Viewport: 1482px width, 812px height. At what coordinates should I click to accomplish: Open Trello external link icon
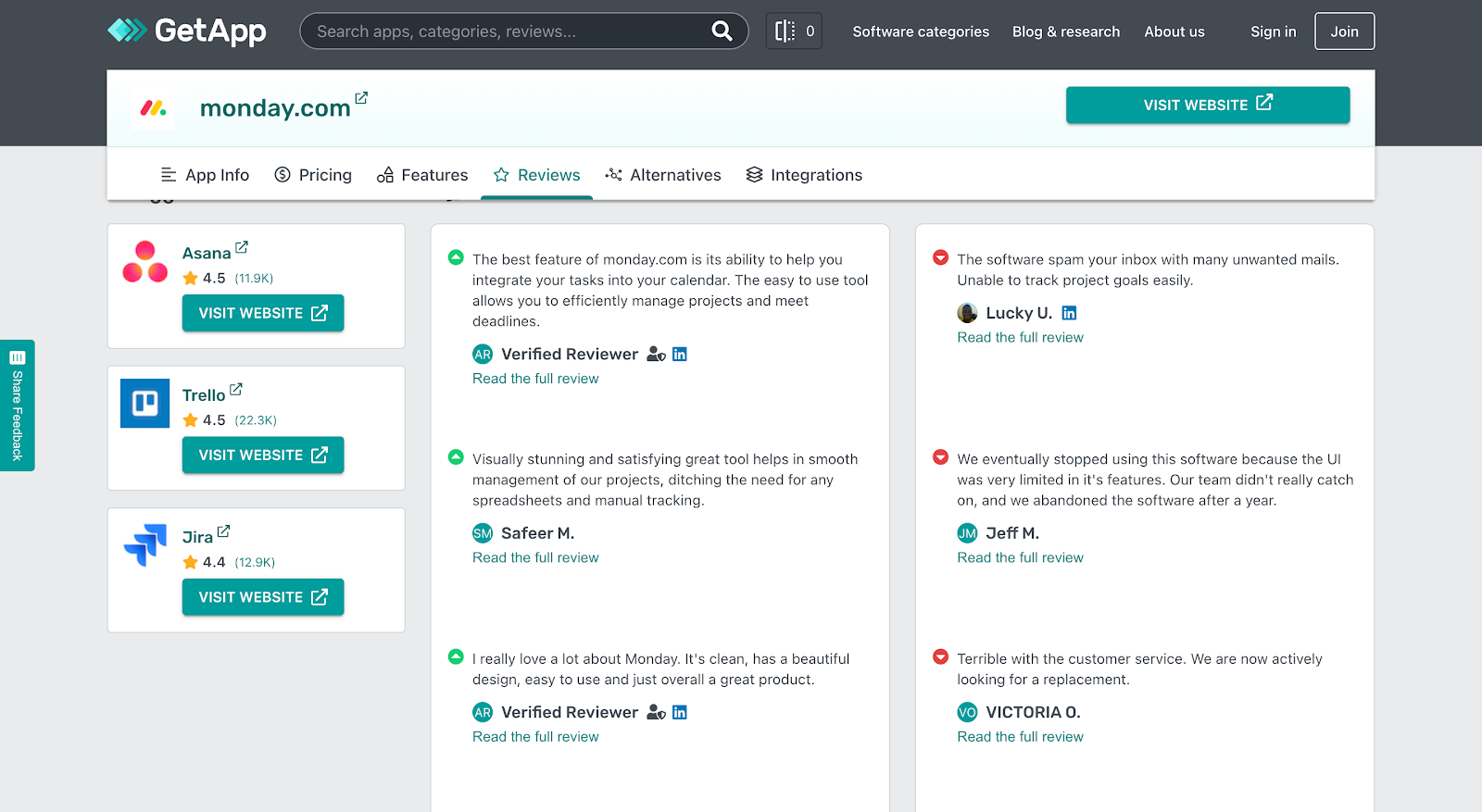click(236, 389)
